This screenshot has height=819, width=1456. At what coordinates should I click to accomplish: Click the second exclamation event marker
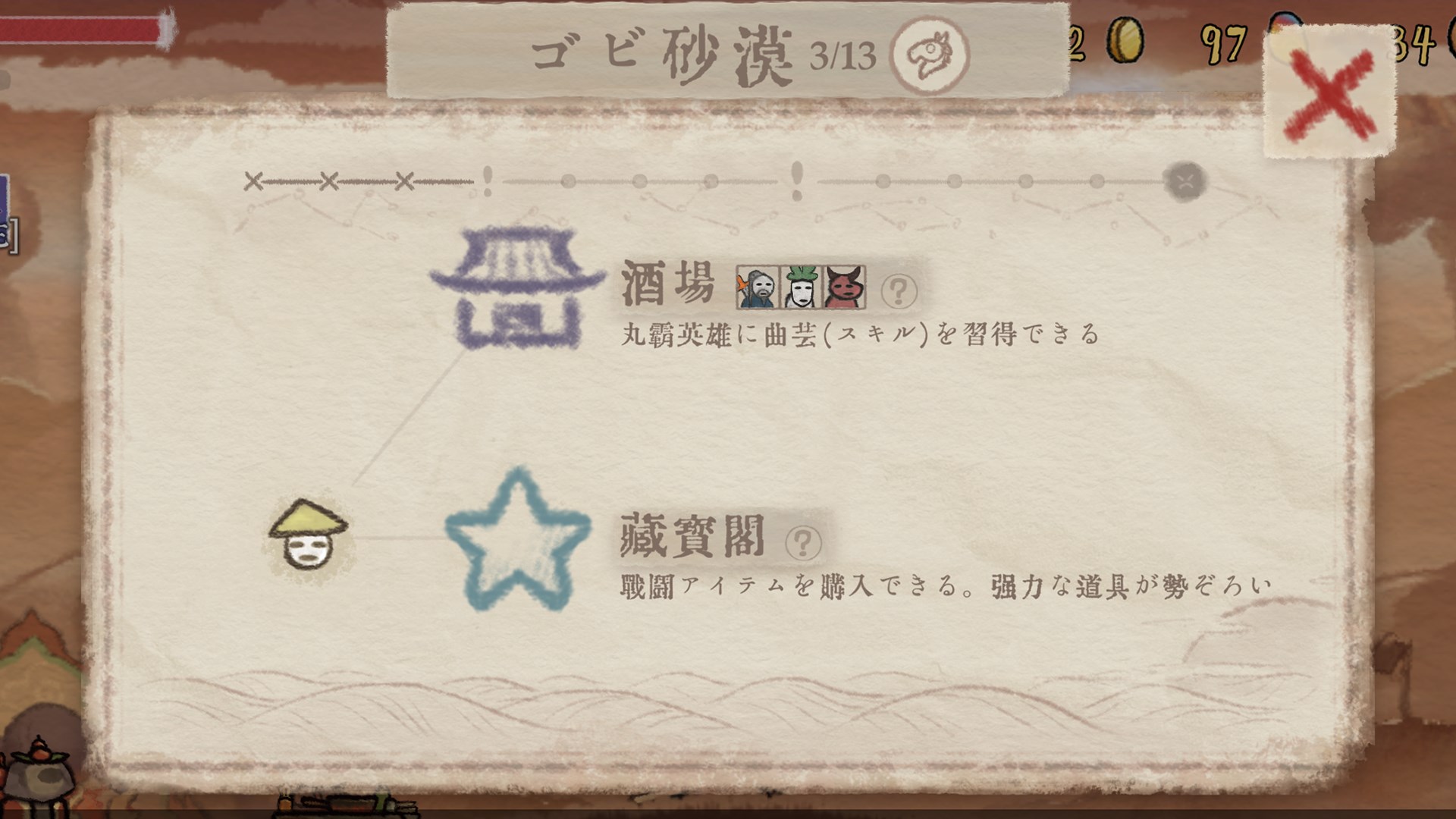[x=796, y=180]
